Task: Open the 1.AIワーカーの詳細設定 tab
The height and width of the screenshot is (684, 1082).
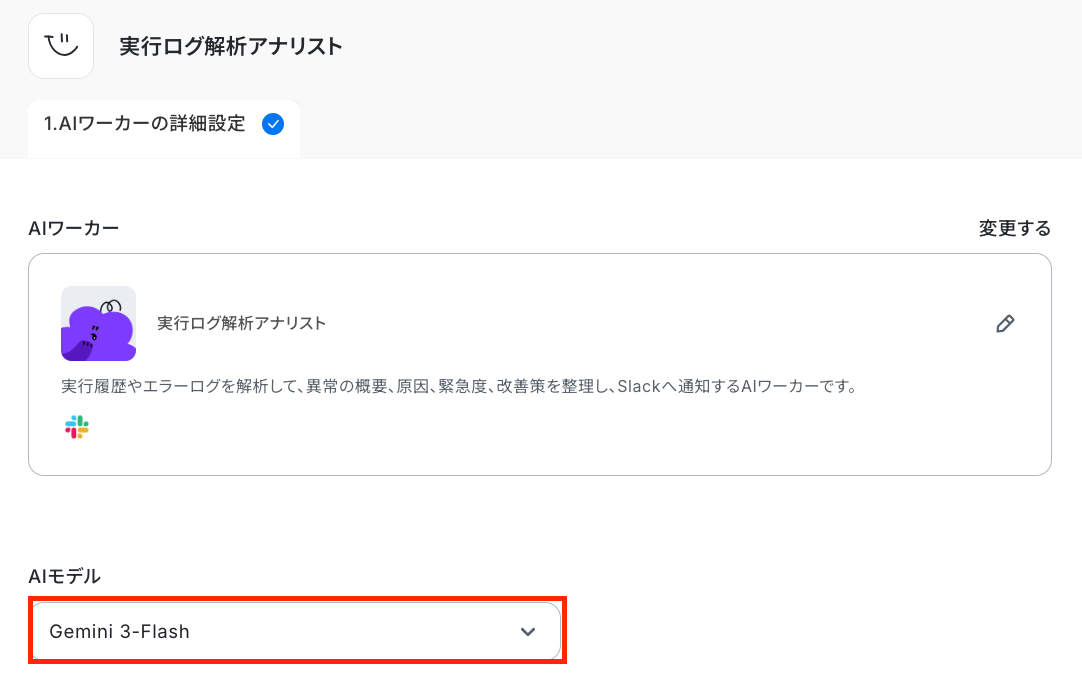Action: pyautogui.click(x=164, y=128)
